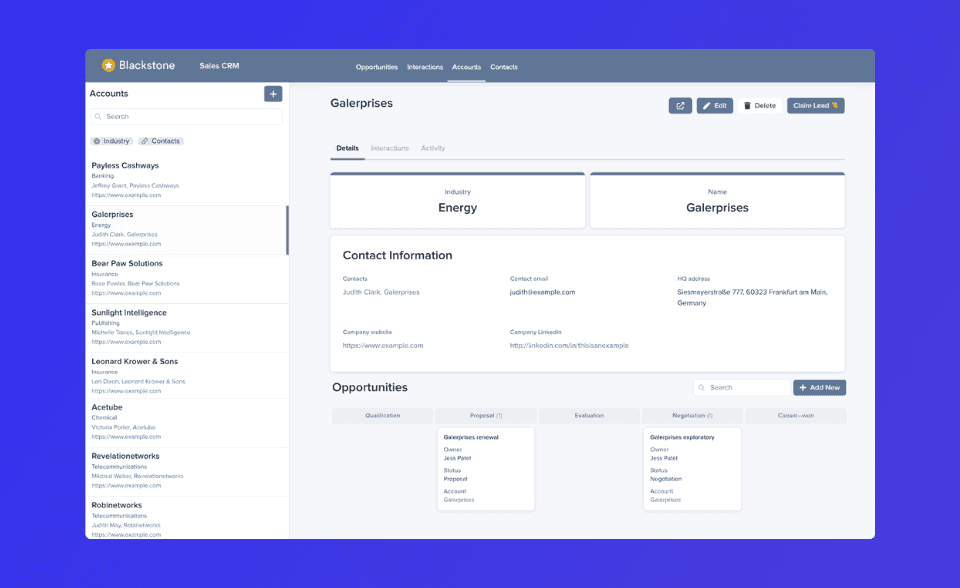Focus the Opportunities search box
This screenshot has width=960, height=588.
(745, 387)
